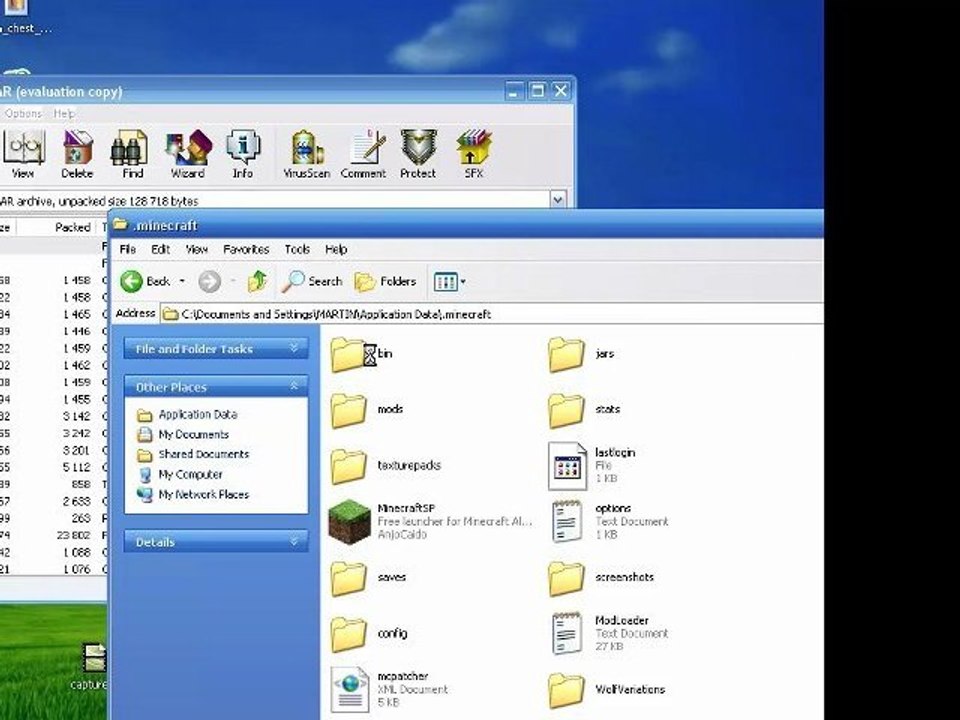Open the Options menu in WinRAR
Image resolution: width=960 pixels, height=720 pixels.
pyautogui.click(x=23, y=113)
